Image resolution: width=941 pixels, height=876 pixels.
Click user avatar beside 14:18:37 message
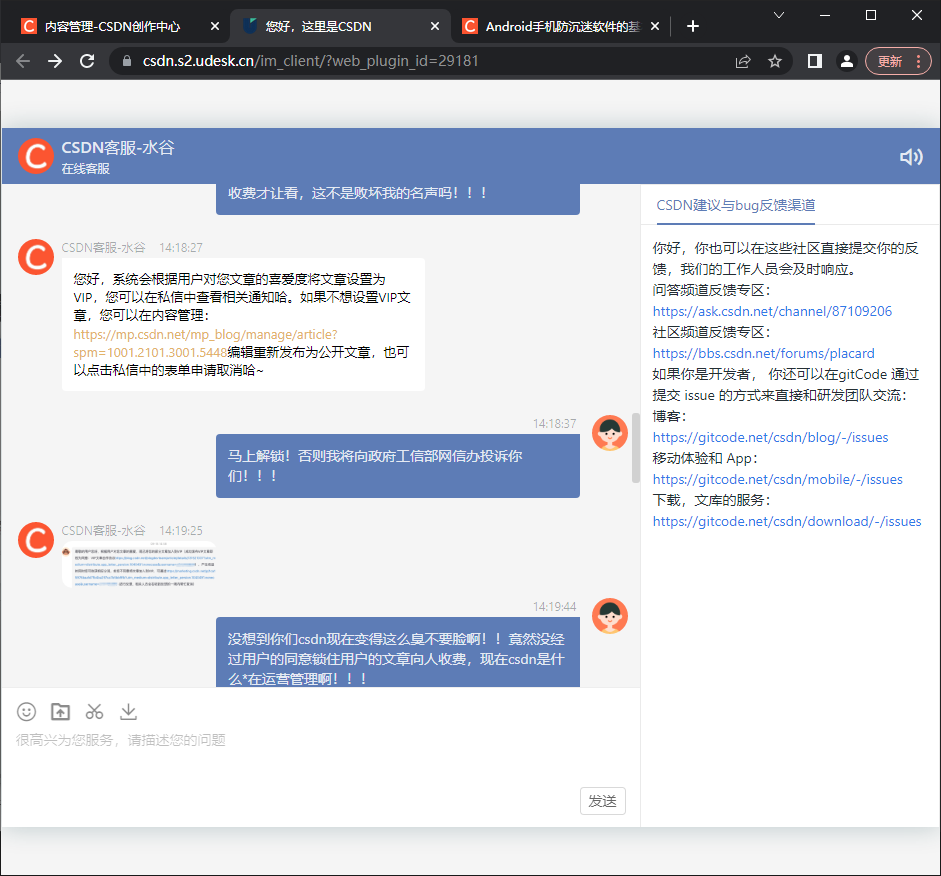pos(610,433)
